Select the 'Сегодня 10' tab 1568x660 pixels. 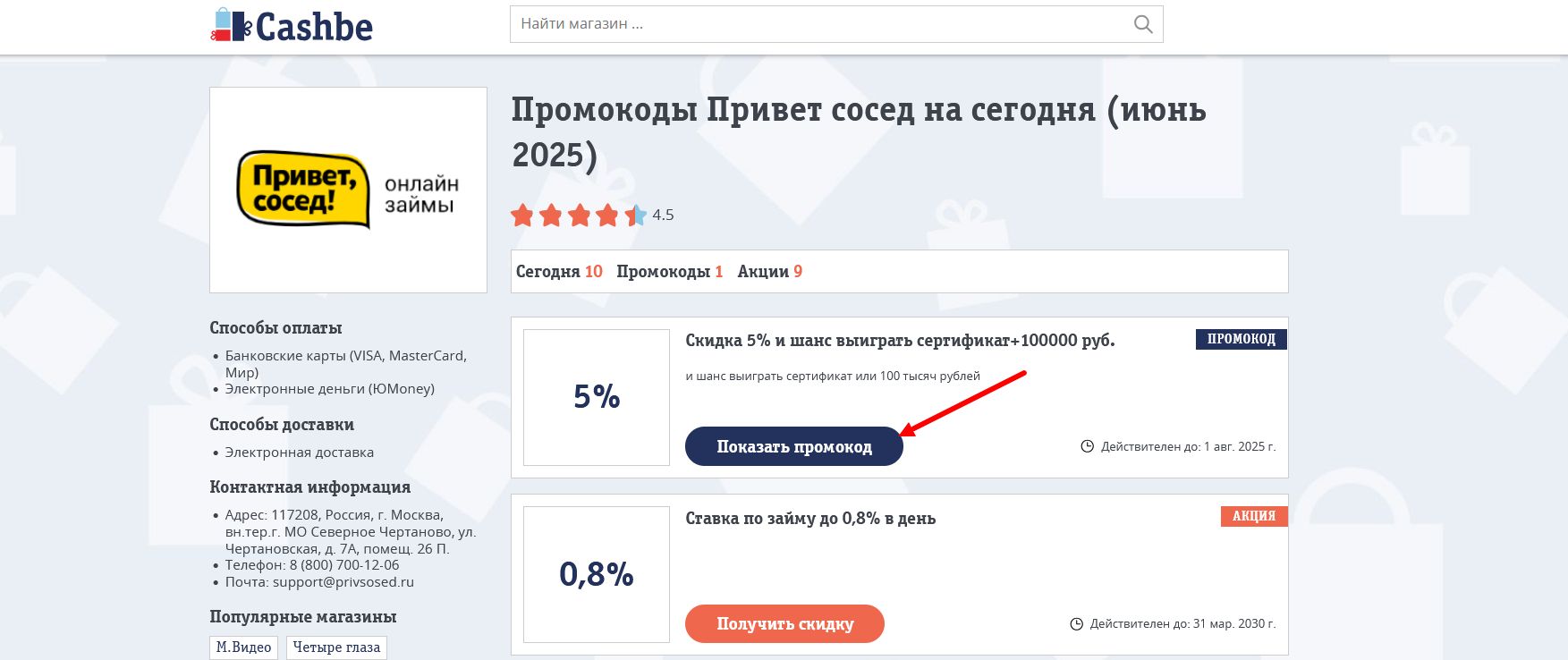click(559, 272)
